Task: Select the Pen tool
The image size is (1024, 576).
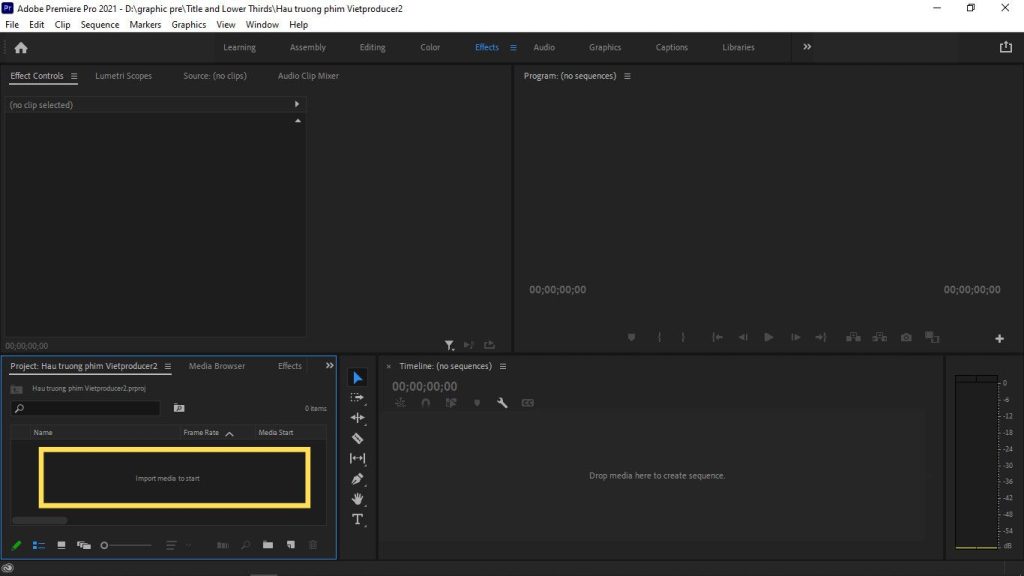Action: coord(357,479)
